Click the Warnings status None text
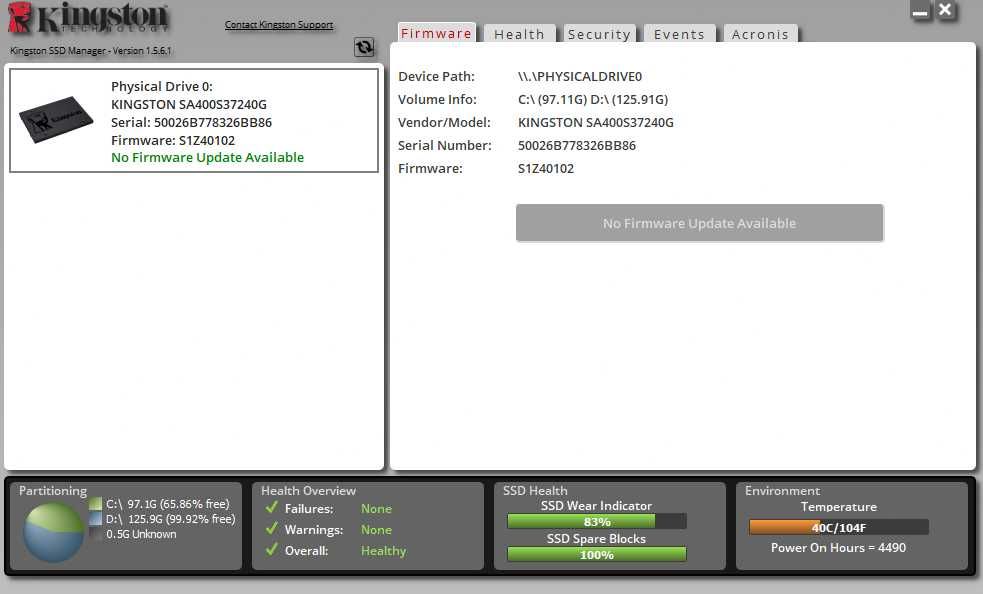This screenshot has width=983, height=594. (x=376, y=530)
